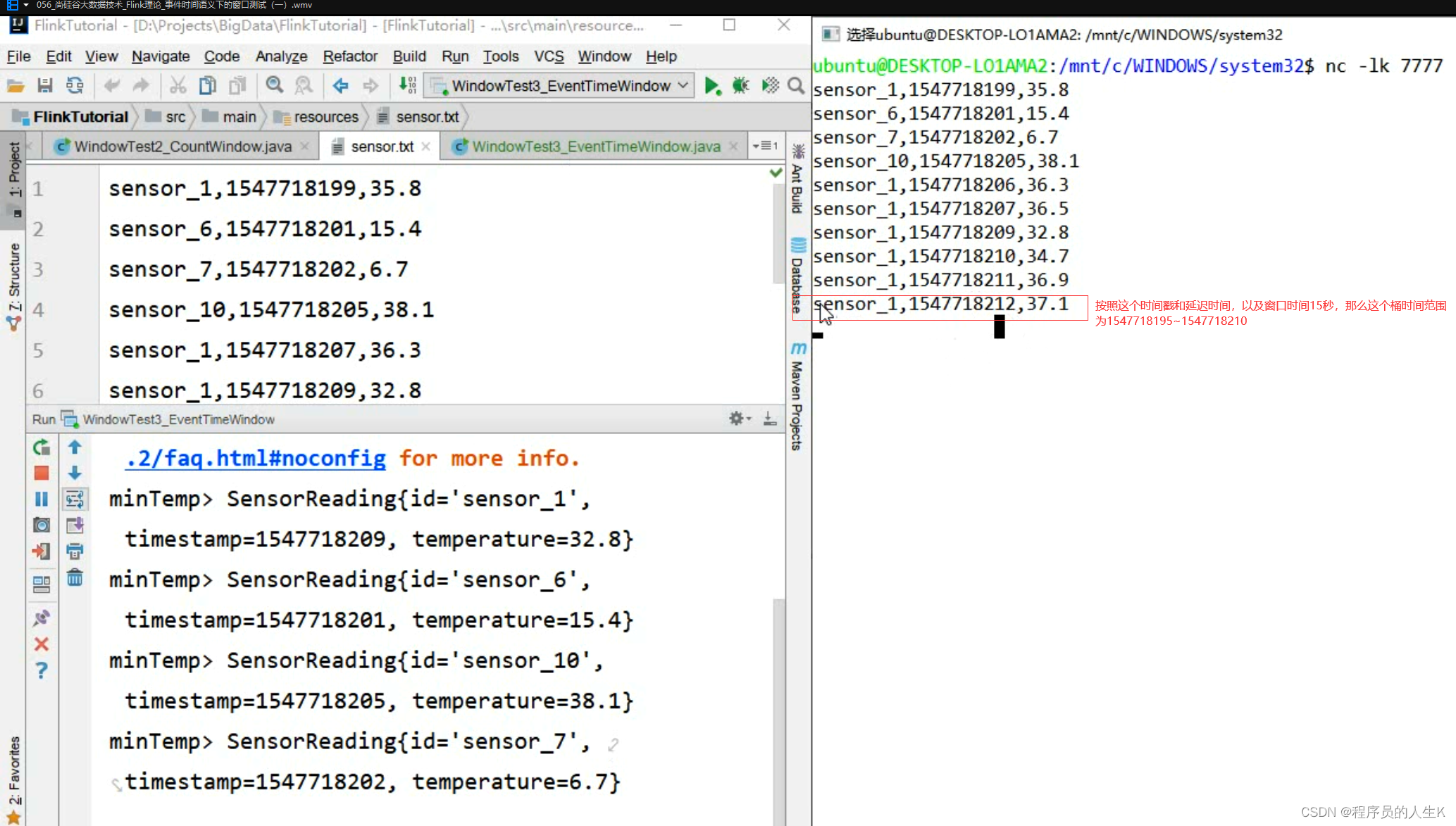The image size is (1456, 826).
Task: Print the console output
Action: tap(75, 552)
